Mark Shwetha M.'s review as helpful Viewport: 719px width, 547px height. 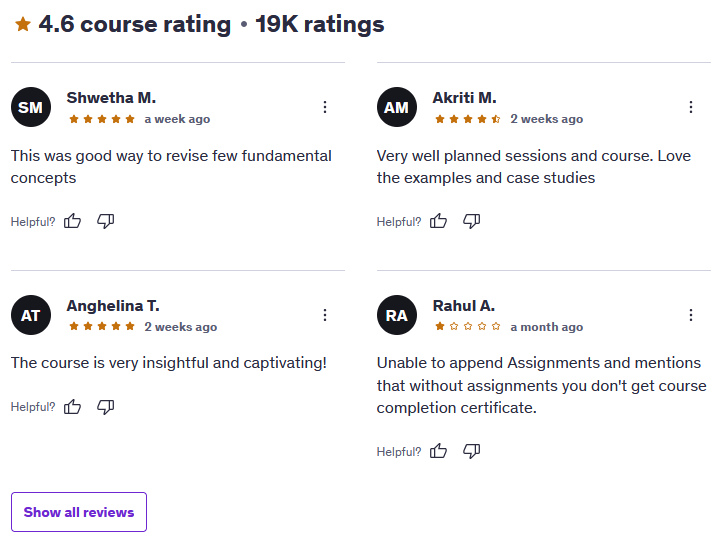point(72,221)
